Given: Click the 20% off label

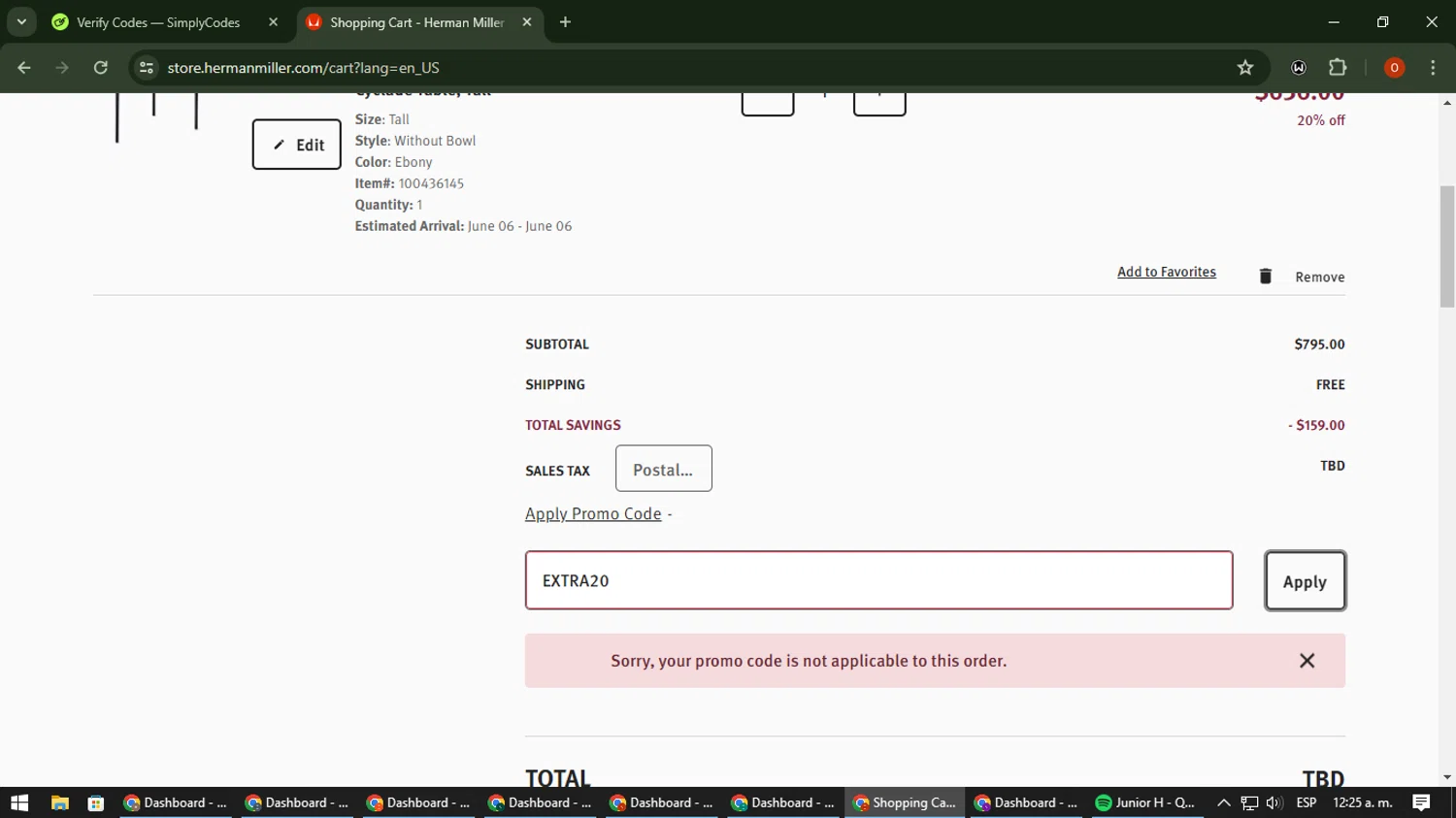Looking at the screenshot, I should pos(1321,120).
